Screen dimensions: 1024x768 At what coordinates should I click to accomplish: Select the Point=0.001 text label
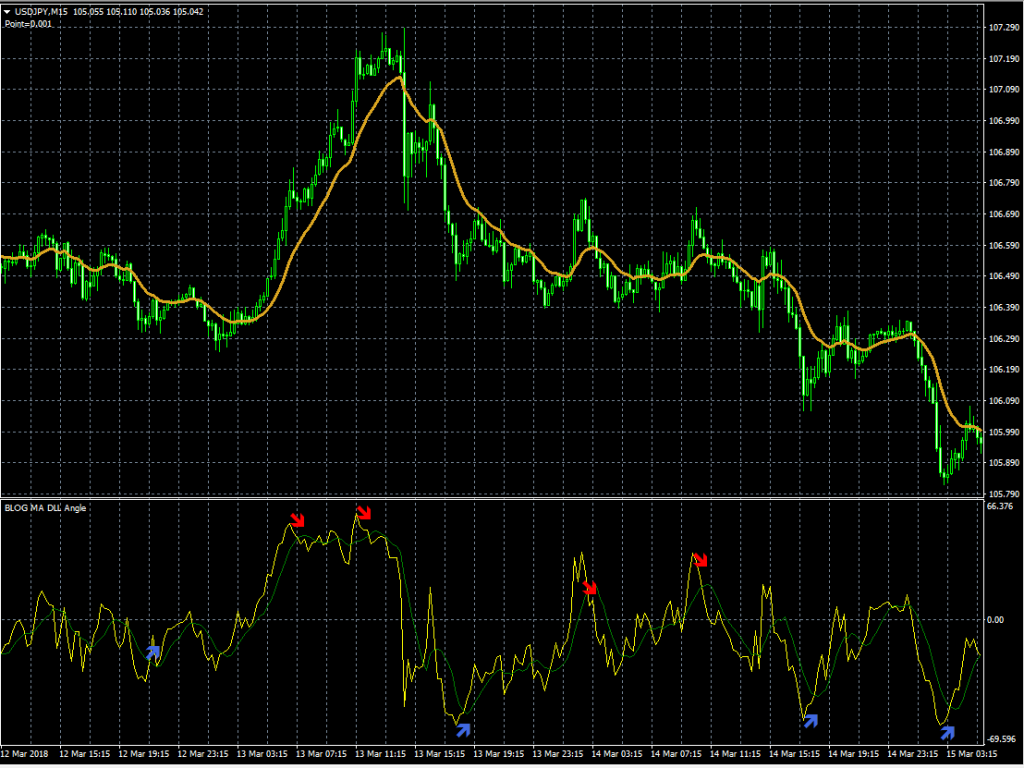pos(28,23)
